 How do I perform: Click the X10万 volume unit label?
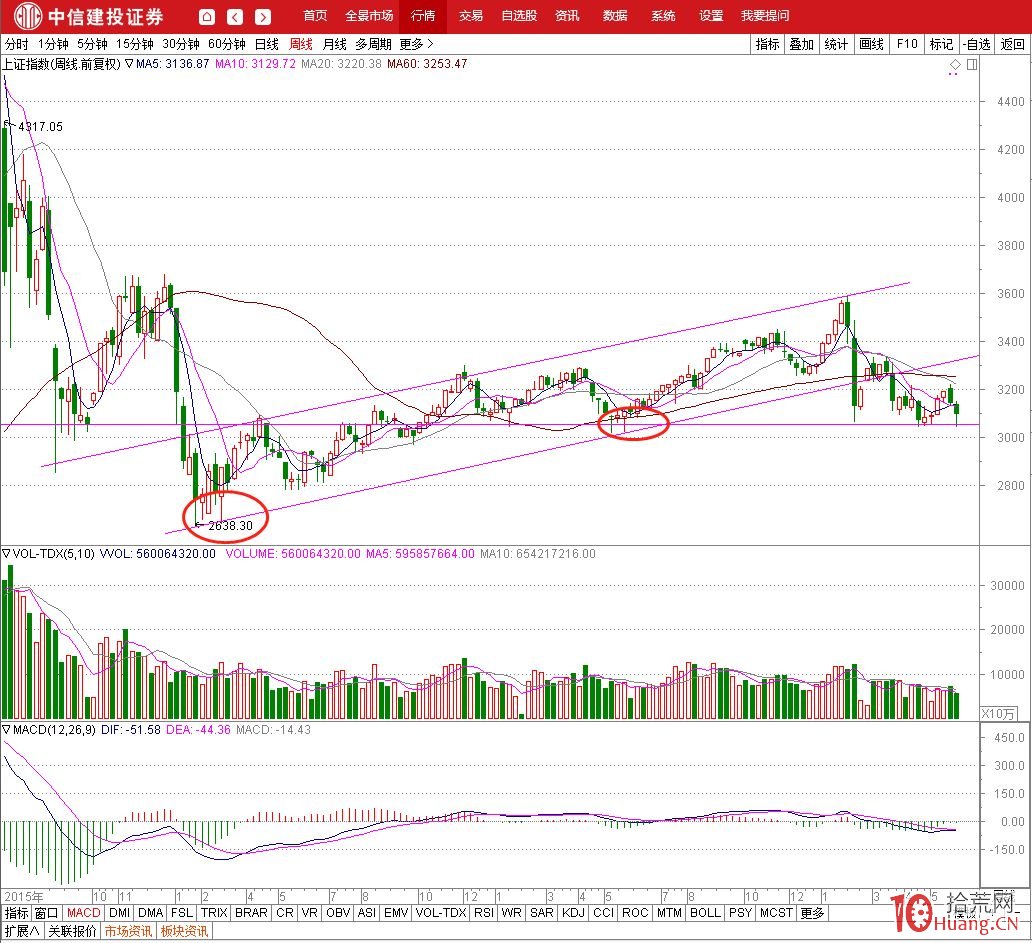[998, 713]
